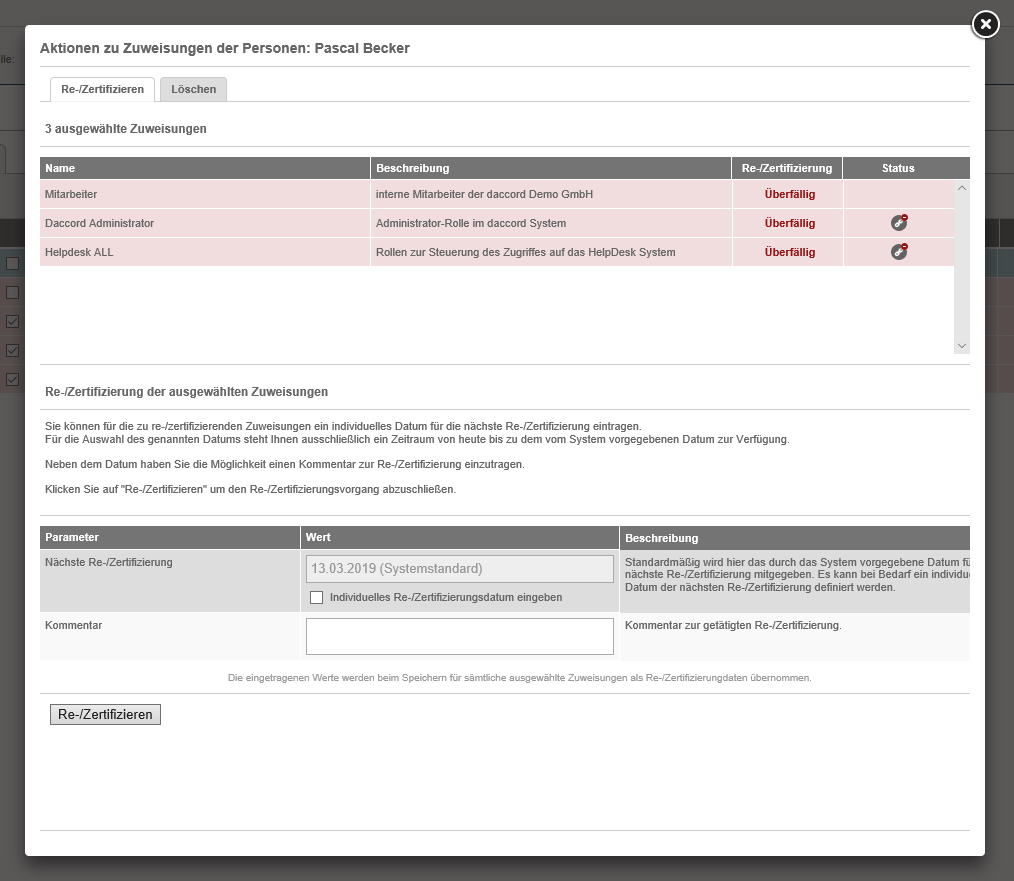Click the Re-/Zertifizierung column header
The height and width of the screenshot is (881, 1014).
click(787, 168)
